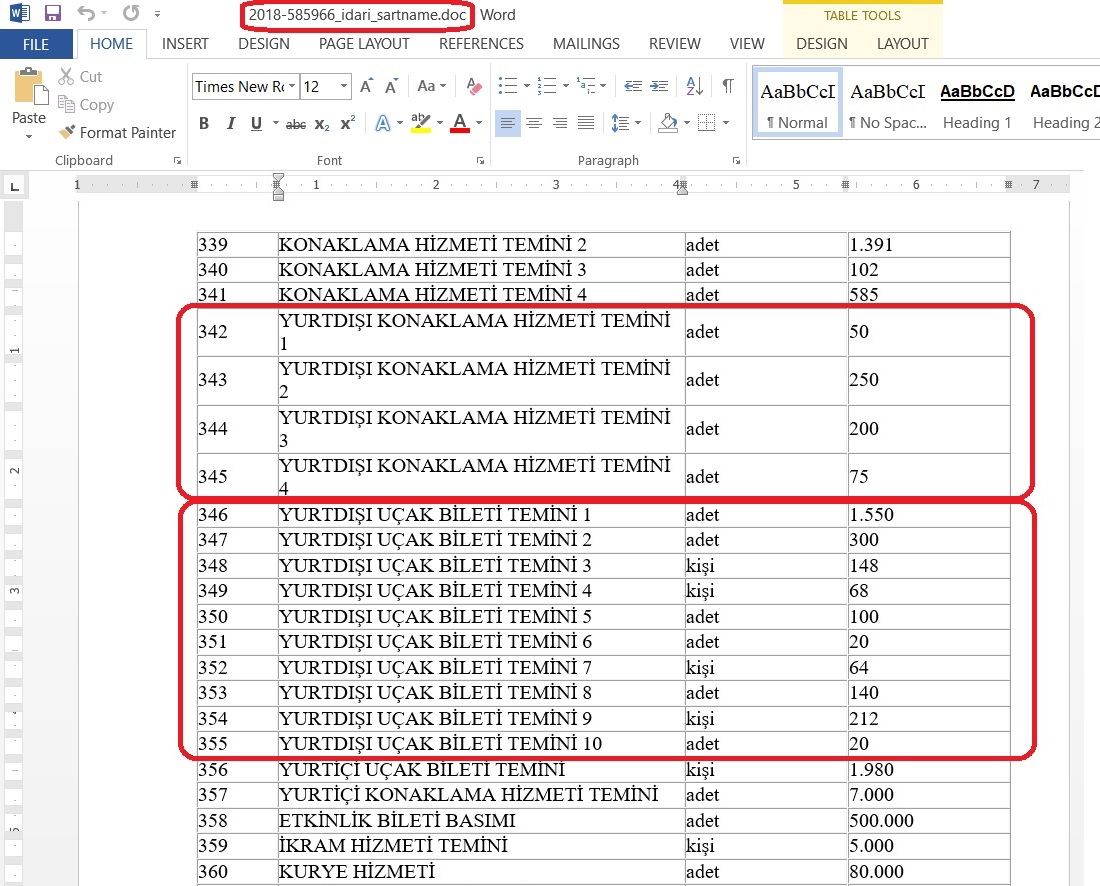1100x886 pixels.
Task: Apply the yellow text highlight color
Action: [x=421, y=124]
